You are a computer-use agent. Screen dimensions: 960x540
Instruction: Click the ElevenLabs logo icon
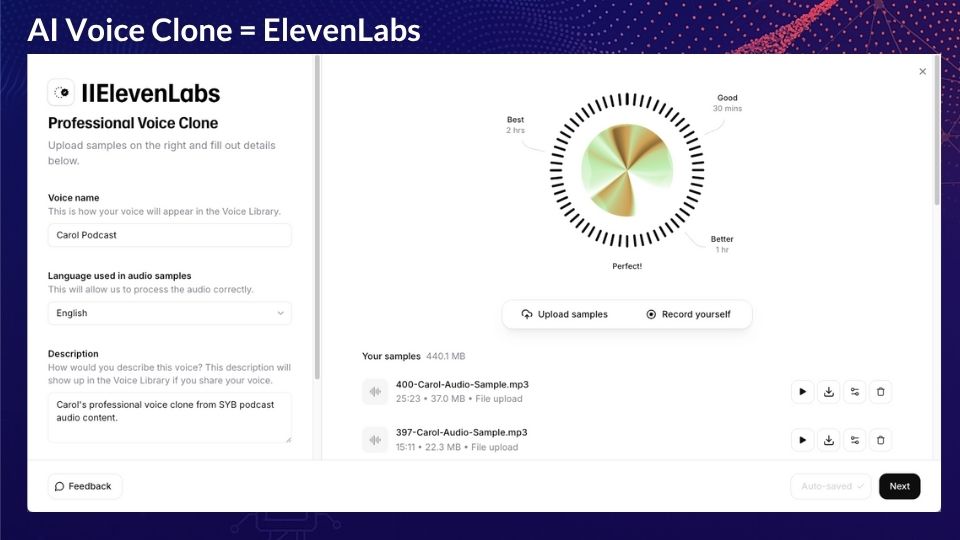(61, 92)
